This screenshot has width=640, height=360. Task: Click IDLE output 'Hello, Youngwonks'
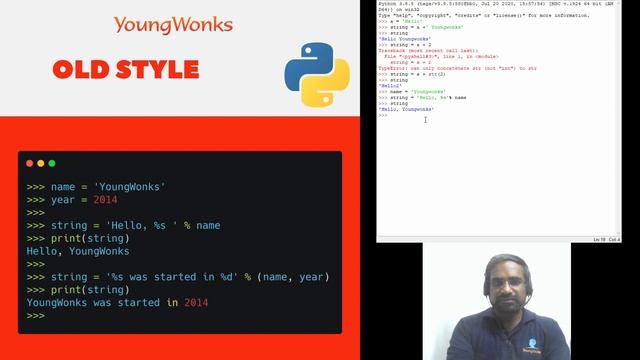click(x=406, y=109)
